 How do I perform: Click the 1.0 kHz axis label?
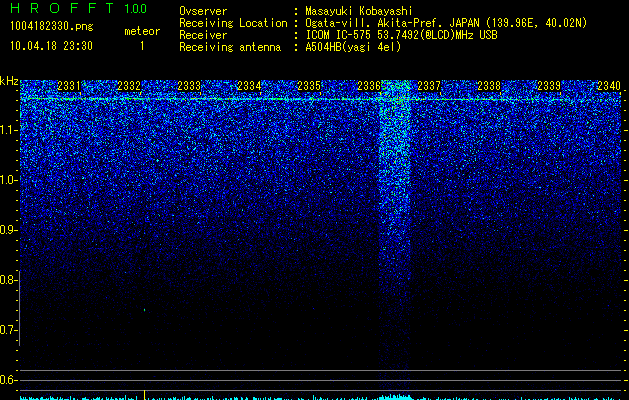click(9, 180)
